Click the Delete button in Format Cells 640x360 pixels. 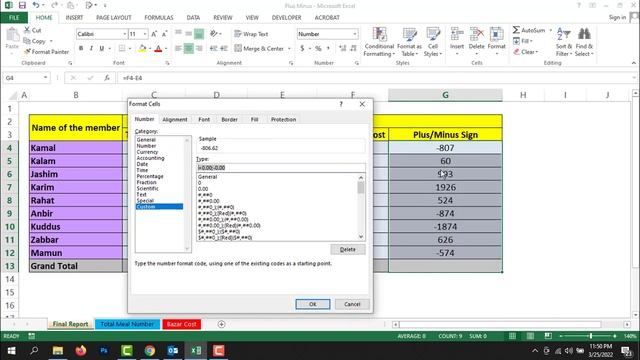(x=348, y=249)
